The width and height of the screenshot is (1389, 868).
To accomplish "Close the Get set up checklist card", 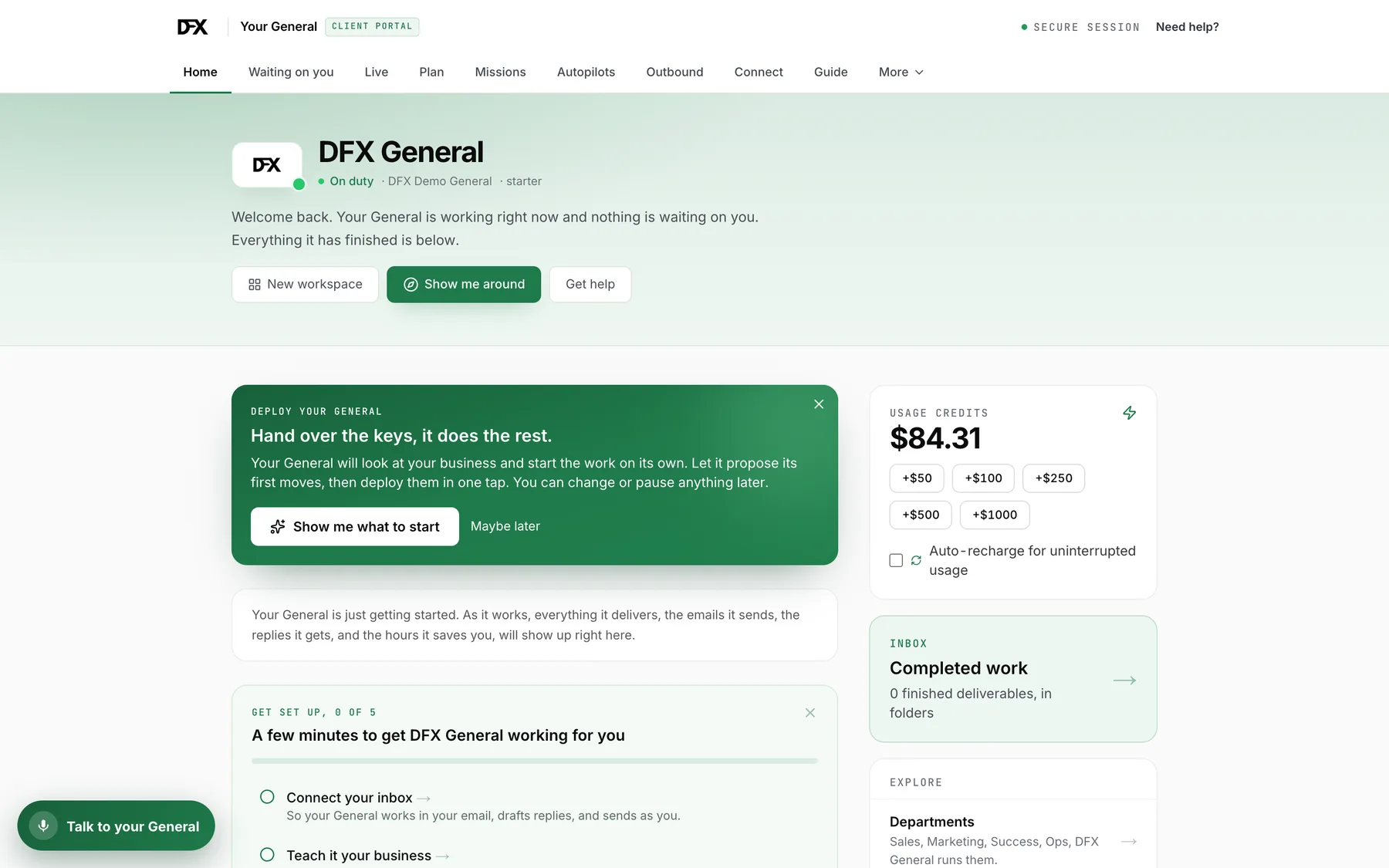I will (810, 713).
